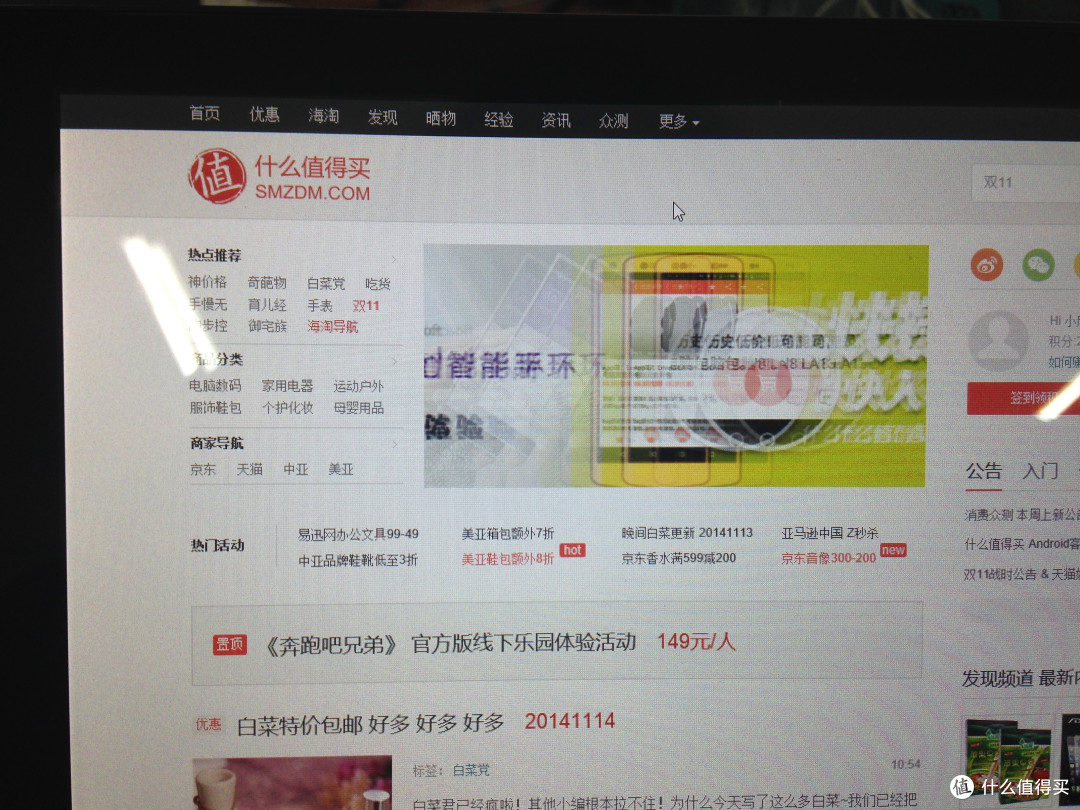The image size is (1080, 810).
Task: Open the WeChat green icon
Action: coord(1038,265)
